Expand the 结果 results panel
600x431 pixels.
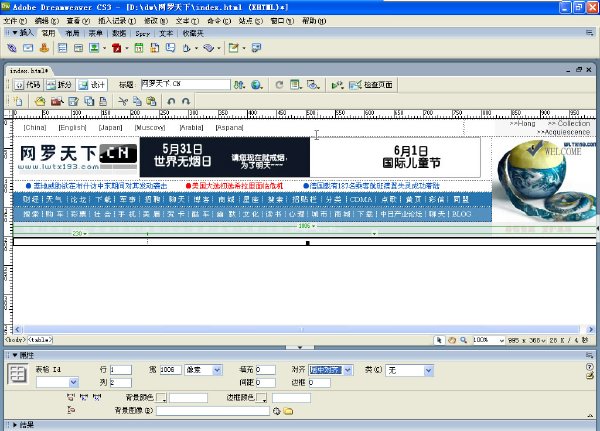tap(15, 424)
